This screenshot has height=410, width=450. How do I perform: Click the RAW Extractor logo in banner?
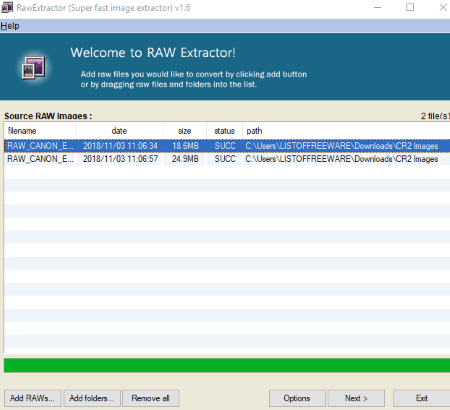click(33, 67)
